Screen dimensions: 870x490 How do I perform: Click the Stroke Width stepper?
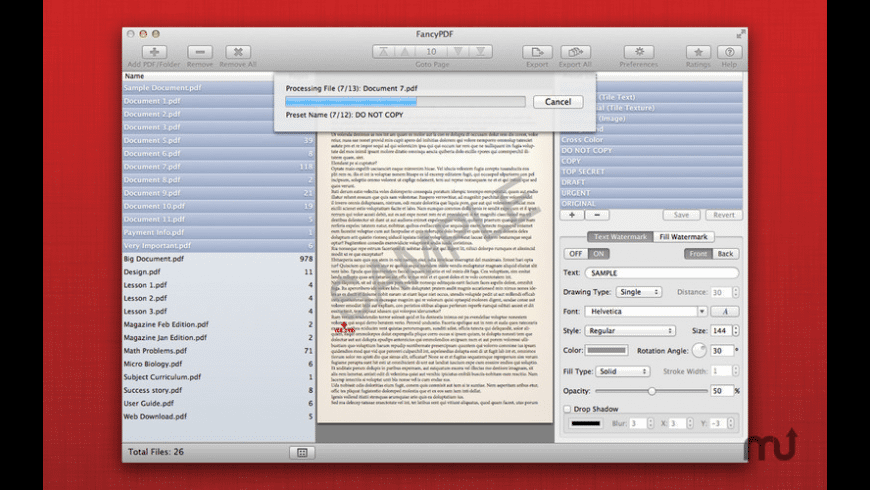click(x=736, y=371)
